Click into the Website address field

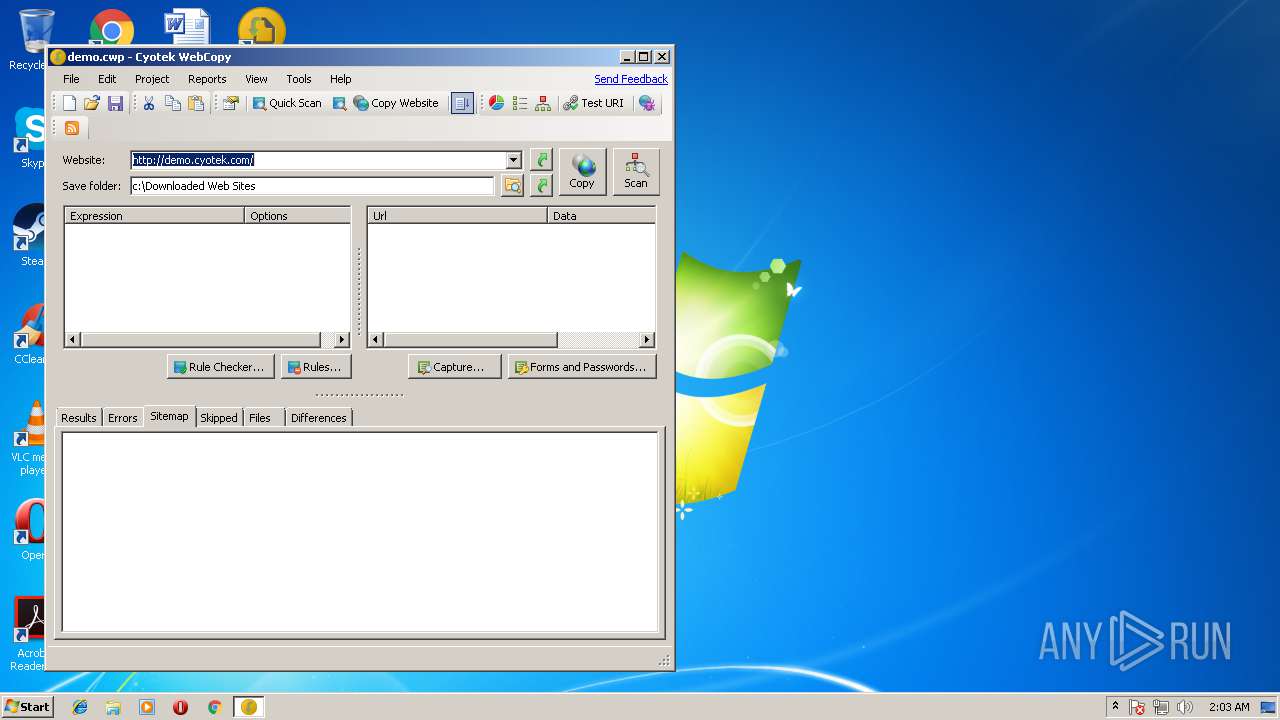coord(318,160)
